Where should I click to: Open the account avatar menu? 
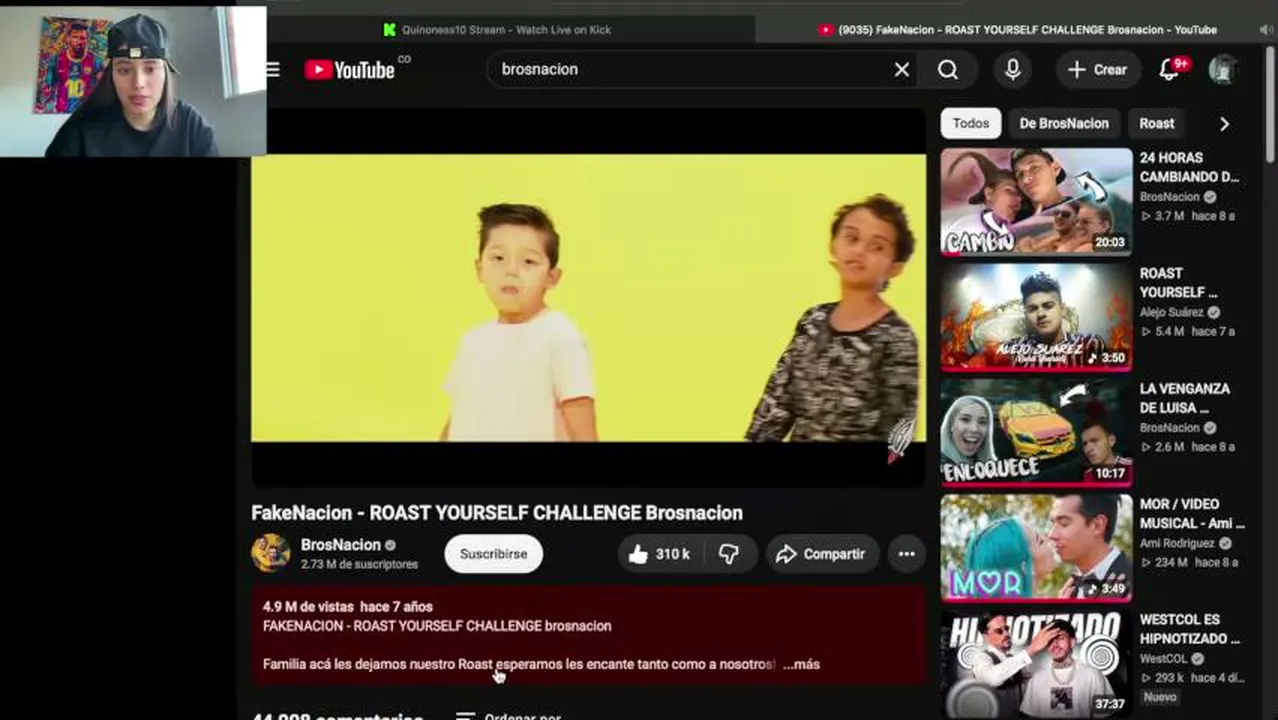click(1222, 69)
